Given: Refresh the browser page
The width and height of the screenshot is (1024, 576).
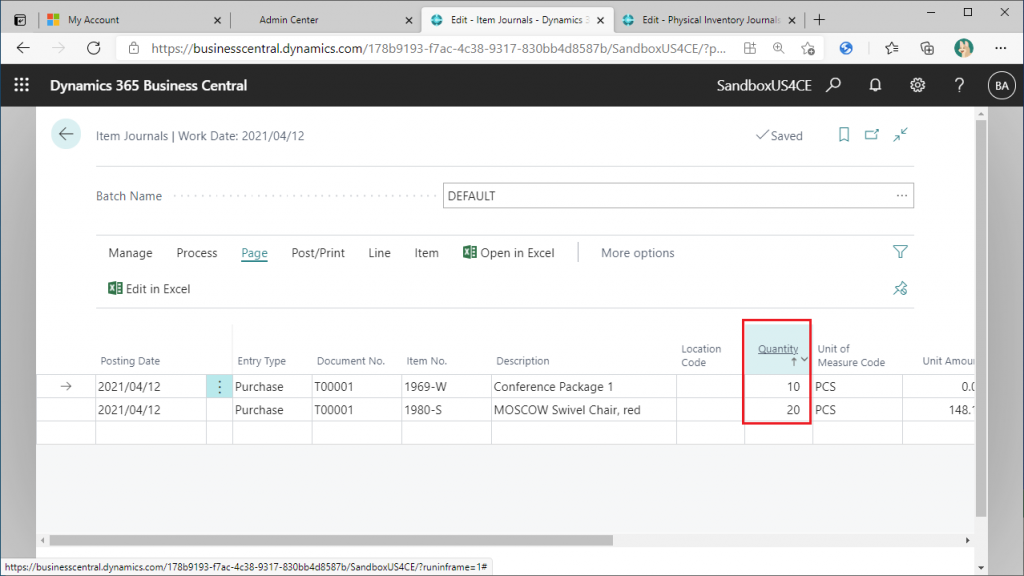Looking at the screenshot, I should click(94, 48).
